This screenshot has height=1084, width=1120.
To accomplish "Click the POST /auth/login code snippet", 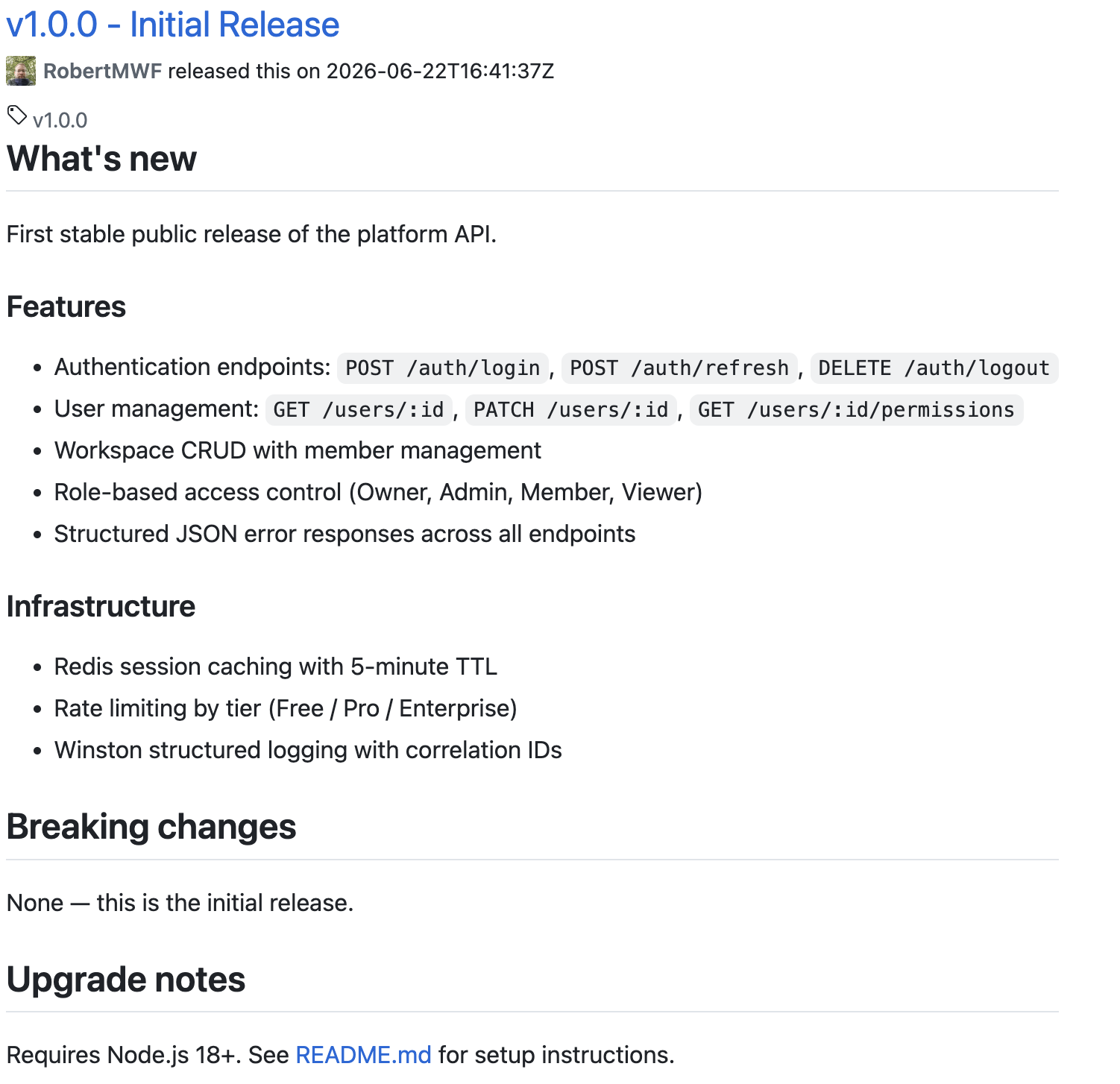I will tap(443, 368).
